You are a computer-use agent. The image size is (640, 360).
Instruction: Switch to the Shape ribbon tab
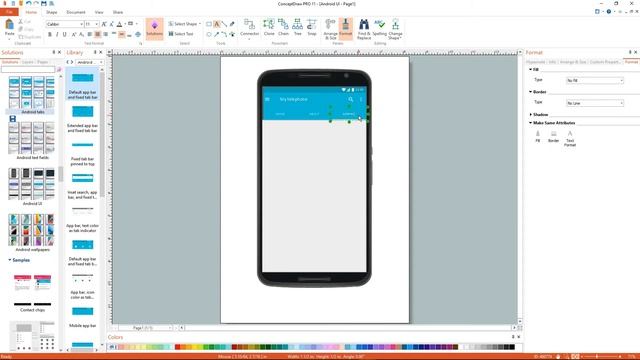pyautogui.click(x=51, y=12)
